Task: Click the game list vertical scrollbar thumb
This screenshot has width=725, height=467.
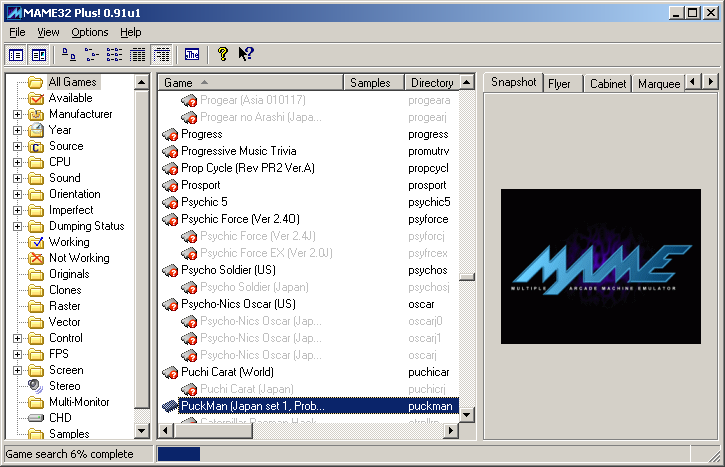Action: point(467,277)
